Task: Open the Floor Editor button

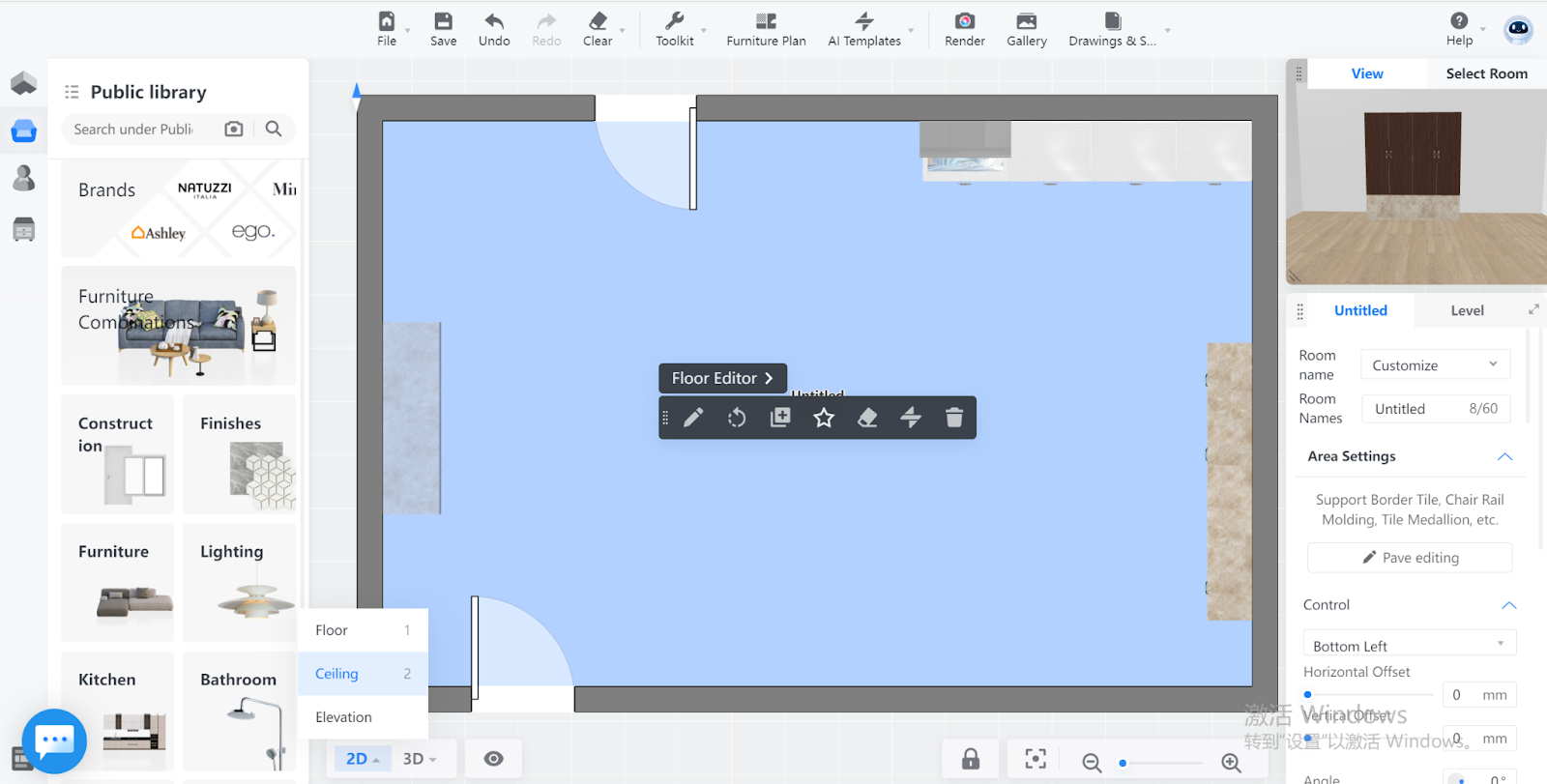Action: point(722,378)
